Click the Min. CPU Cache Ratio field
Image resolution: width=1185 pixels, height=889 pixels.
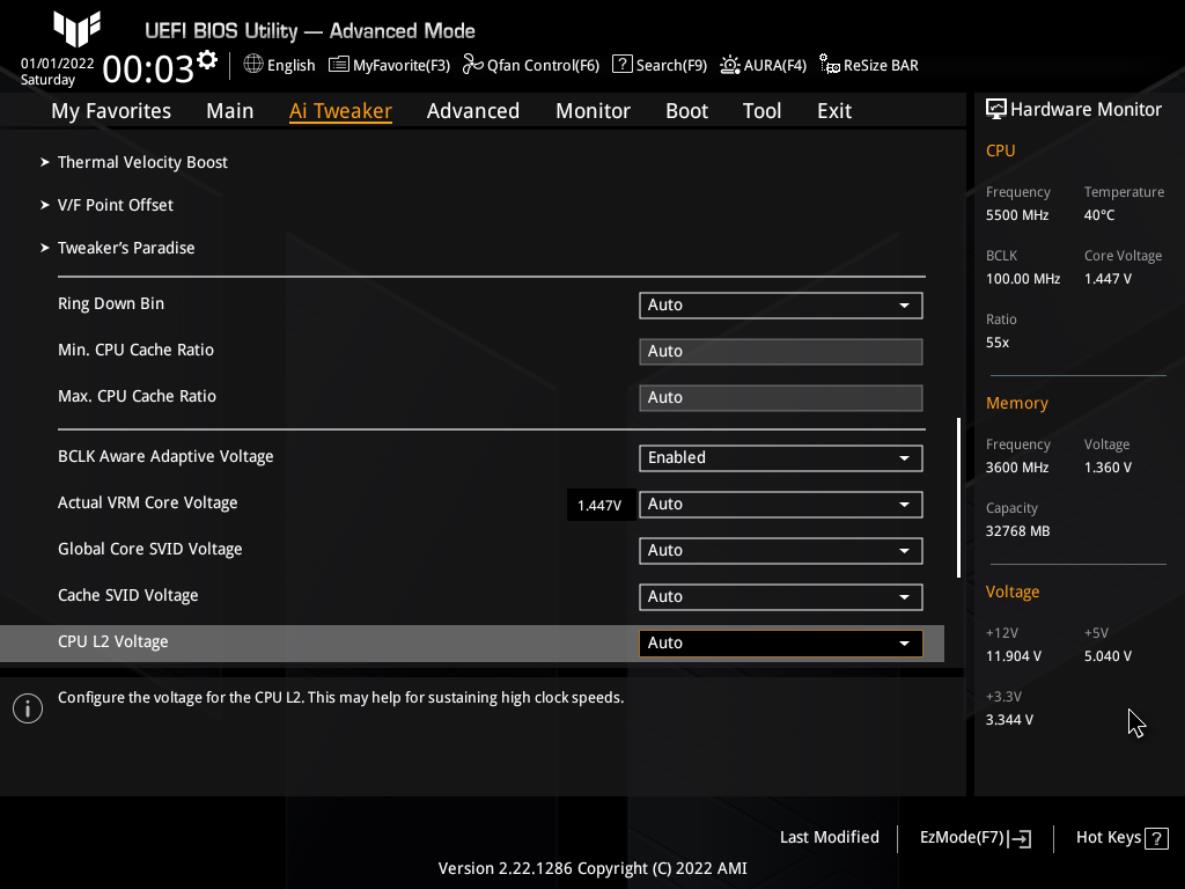pos(780,351)
